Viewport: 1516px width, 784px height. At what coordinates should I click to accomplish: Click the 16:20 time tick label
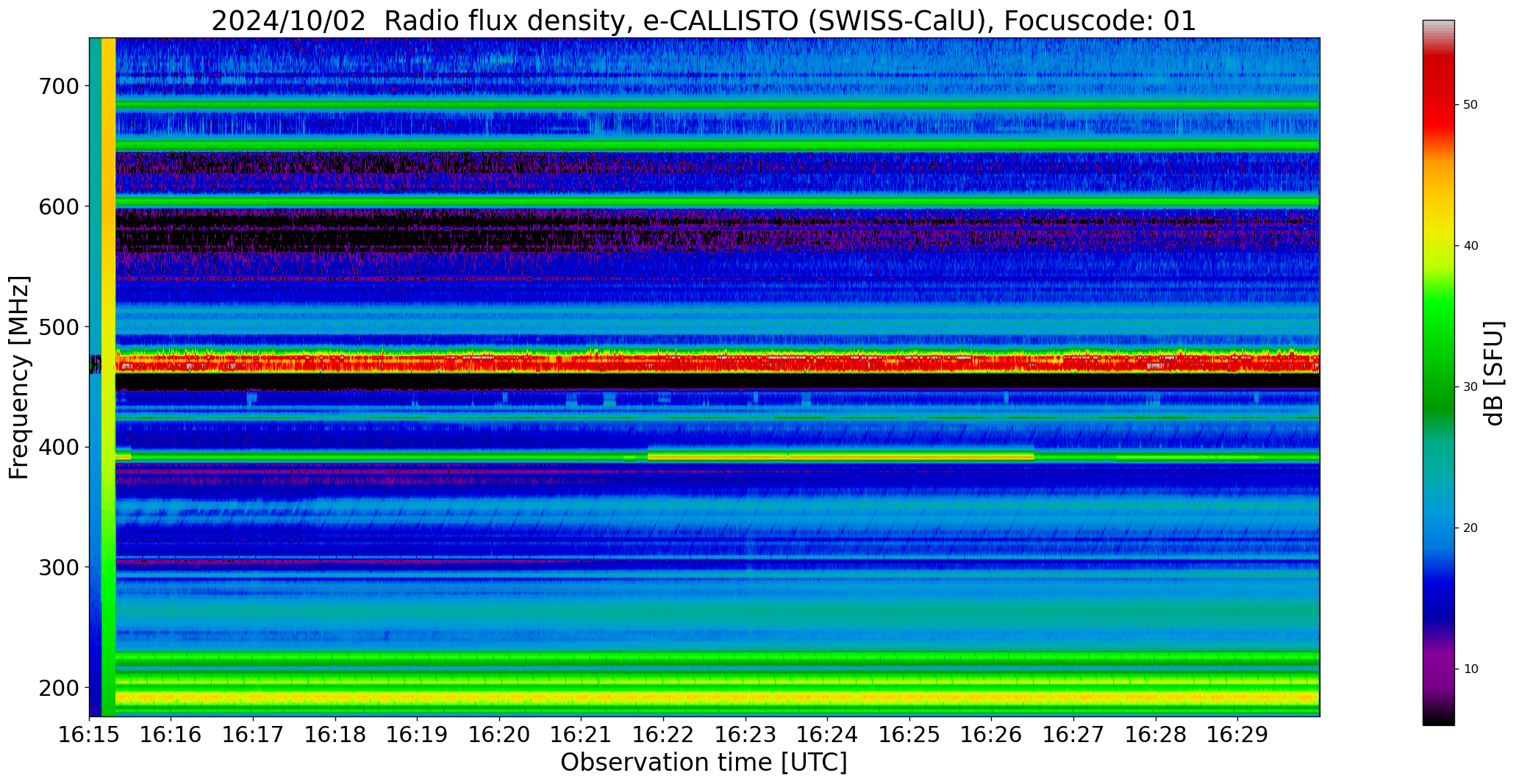500,735
